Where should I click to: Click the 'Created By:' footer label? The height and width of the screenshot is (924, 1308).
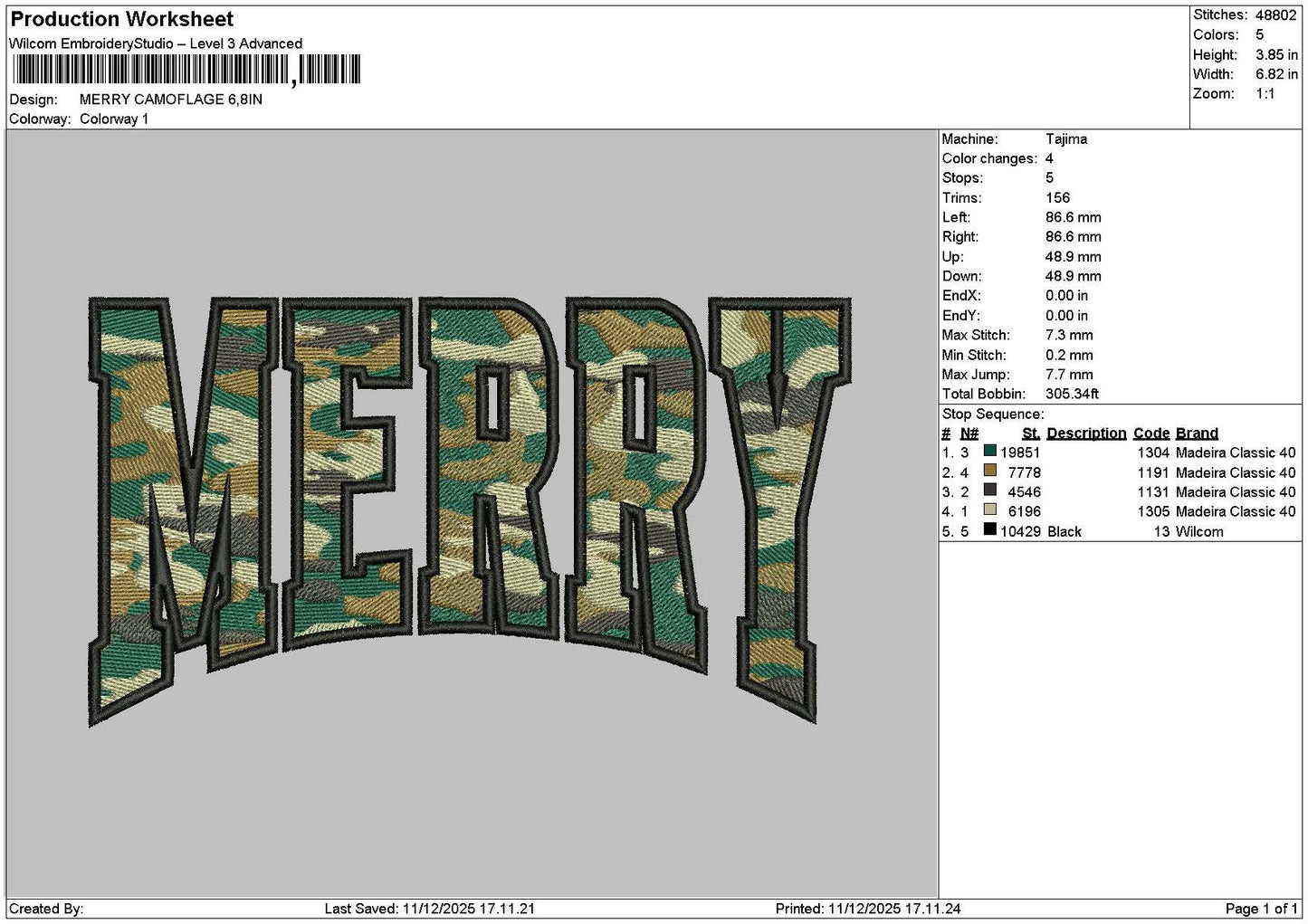pos(46,909)
